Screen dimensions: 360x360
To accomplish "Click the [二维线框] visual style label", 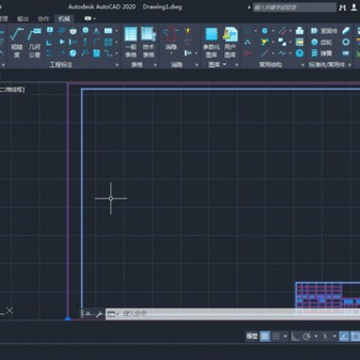I will click(12, 90).
